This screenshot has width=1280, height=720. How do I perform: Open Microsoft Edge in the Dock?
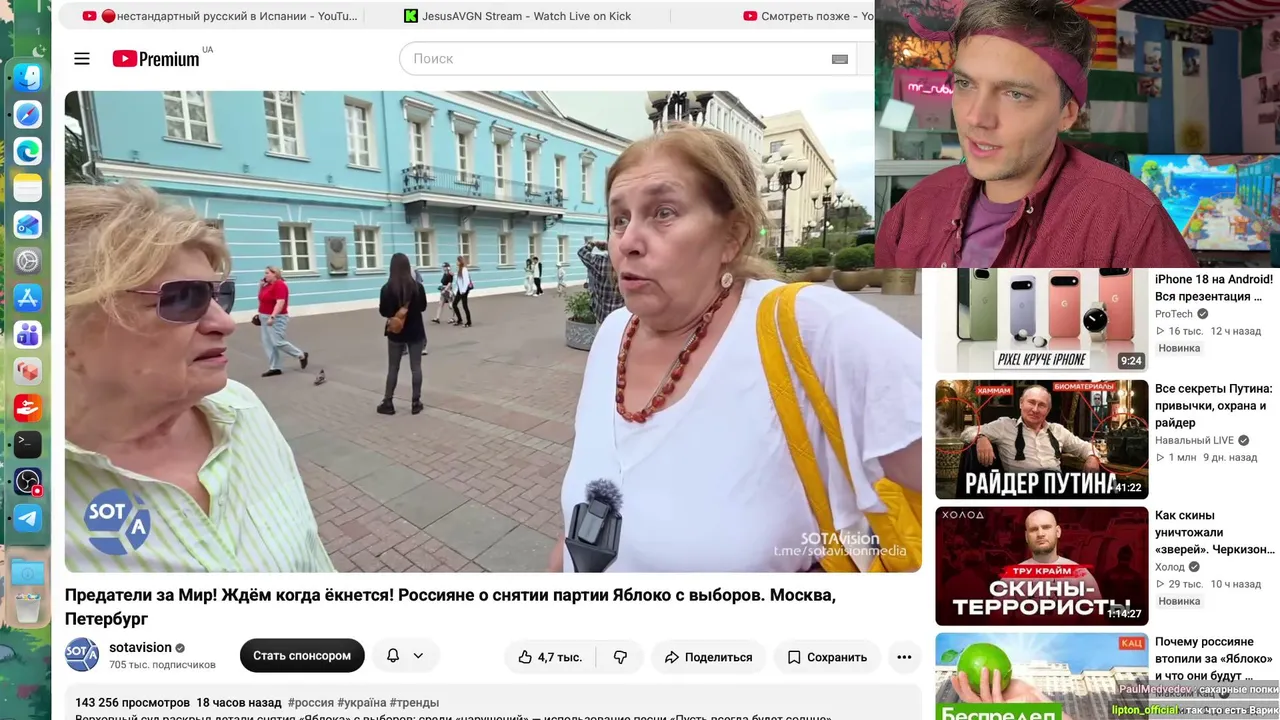pyautogui.click(x=28, y=151)
